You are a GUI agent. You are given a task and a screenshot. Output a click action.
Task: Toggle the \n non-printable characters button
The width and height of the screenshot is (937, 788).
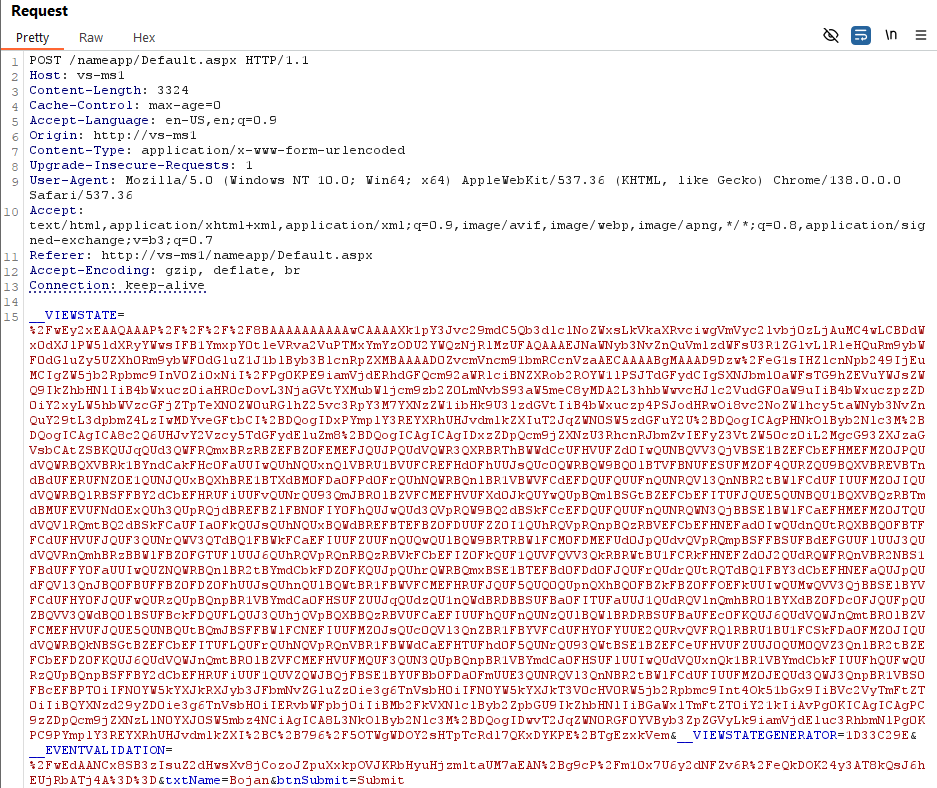[x=891, y=35]
